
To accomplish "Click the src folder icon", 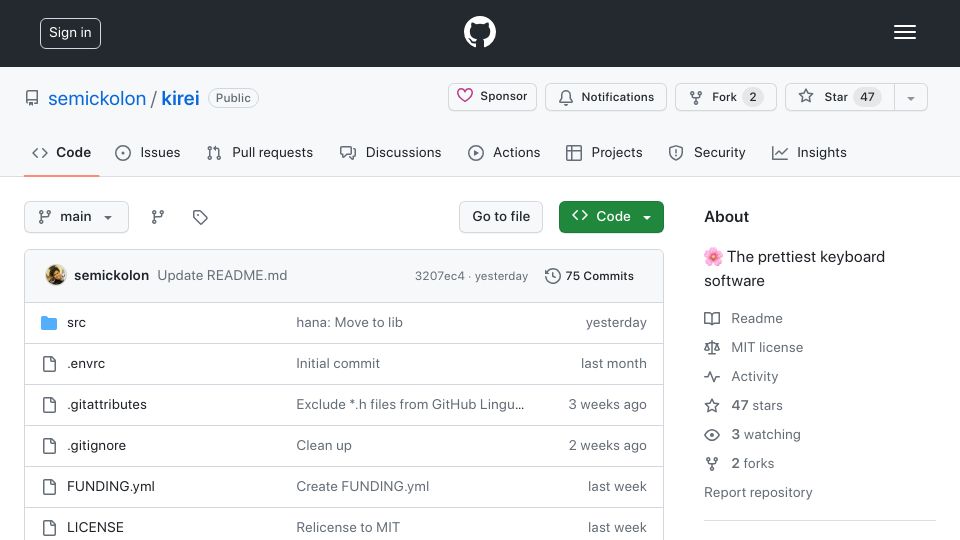I will click(x=49, y=323).
